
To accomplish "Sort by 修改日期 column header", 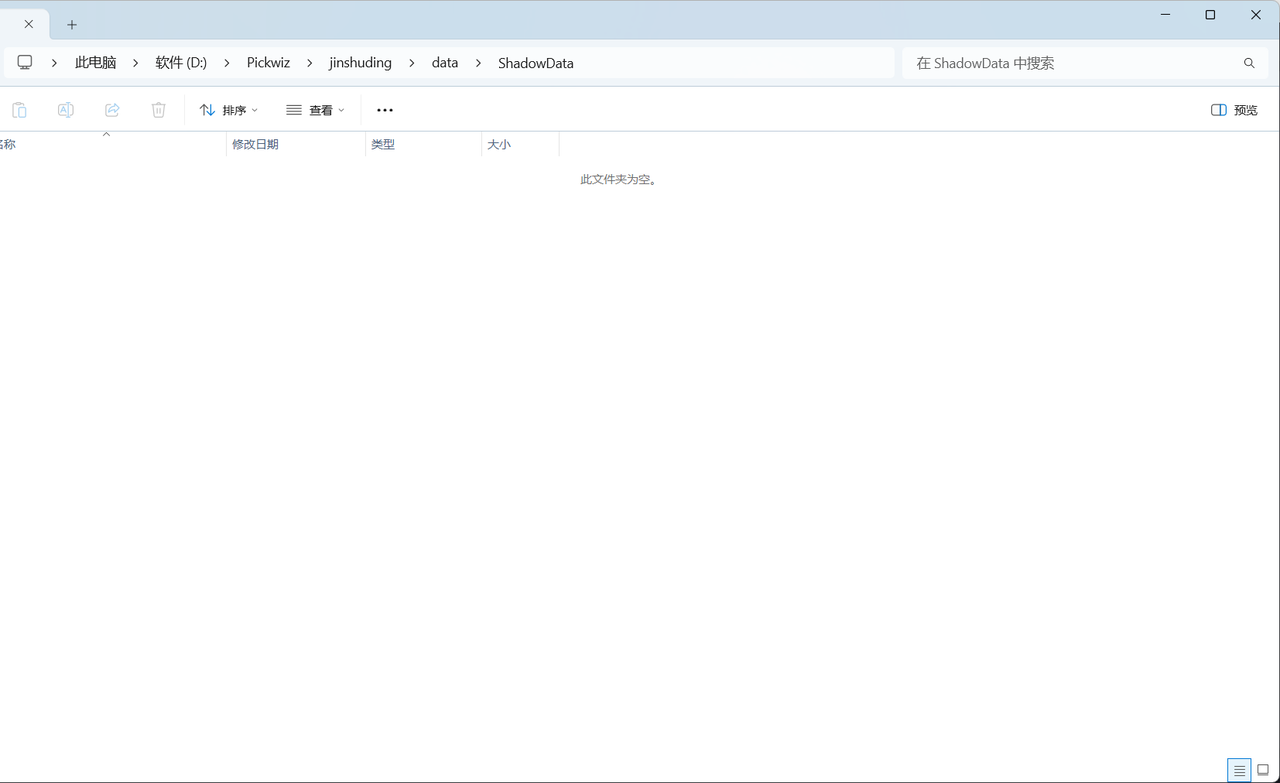I will (x=256, y=145).
